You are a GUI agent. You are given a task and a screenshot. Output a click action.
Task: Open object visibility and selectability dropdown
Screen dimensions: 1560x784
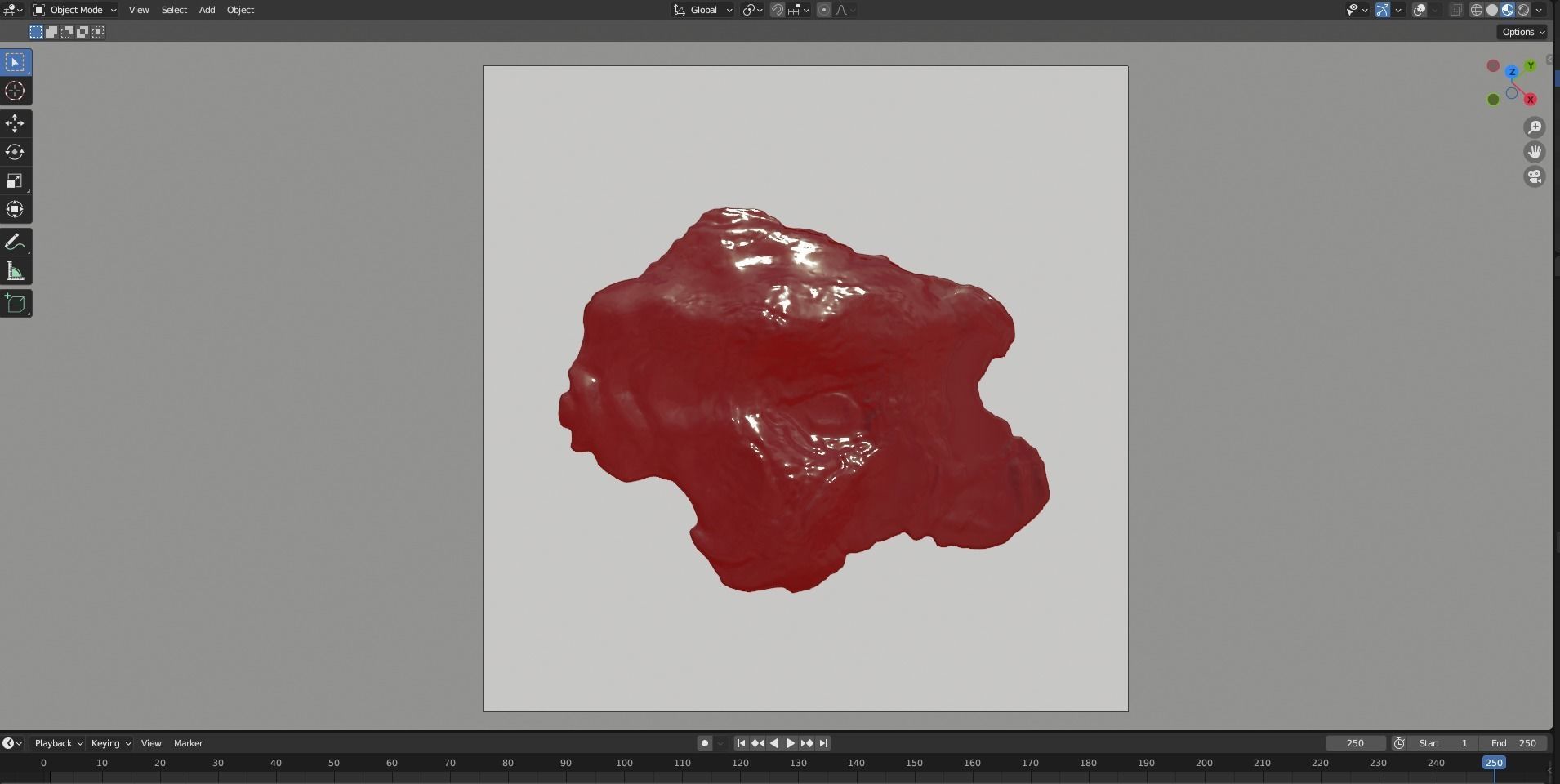point(1357,10)
